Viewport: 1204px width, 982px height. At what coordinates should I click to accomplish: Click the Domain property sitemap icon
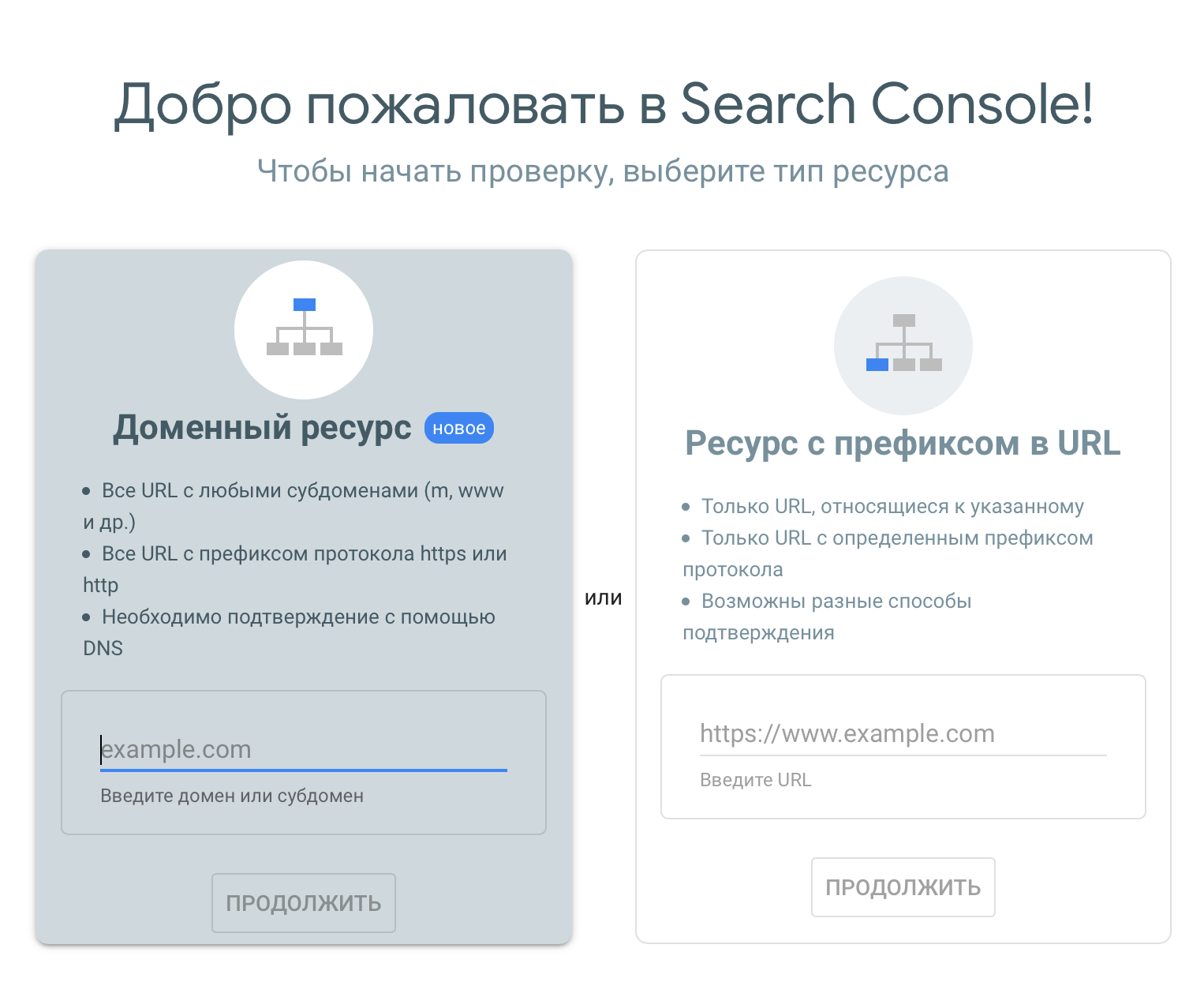point(304,329)
